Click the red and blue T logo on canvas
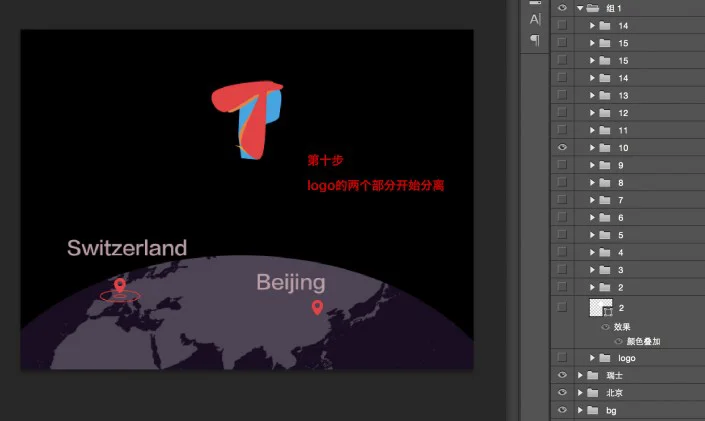 248,120
